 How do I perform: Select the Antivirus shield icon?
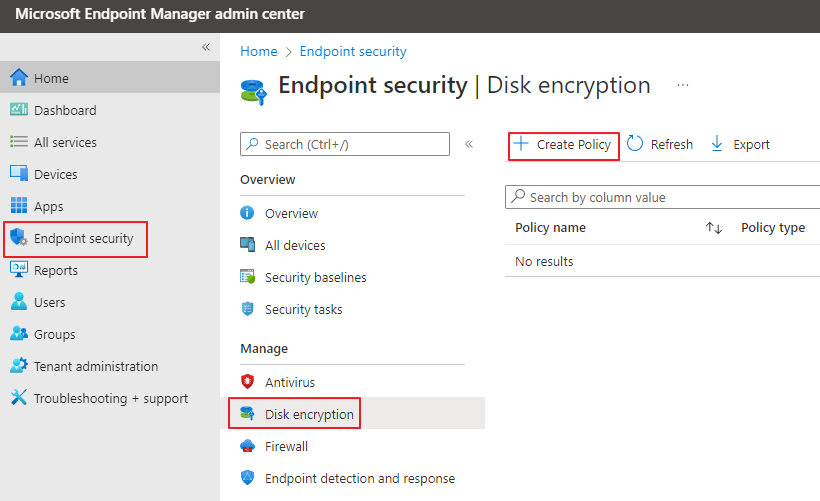248,382
